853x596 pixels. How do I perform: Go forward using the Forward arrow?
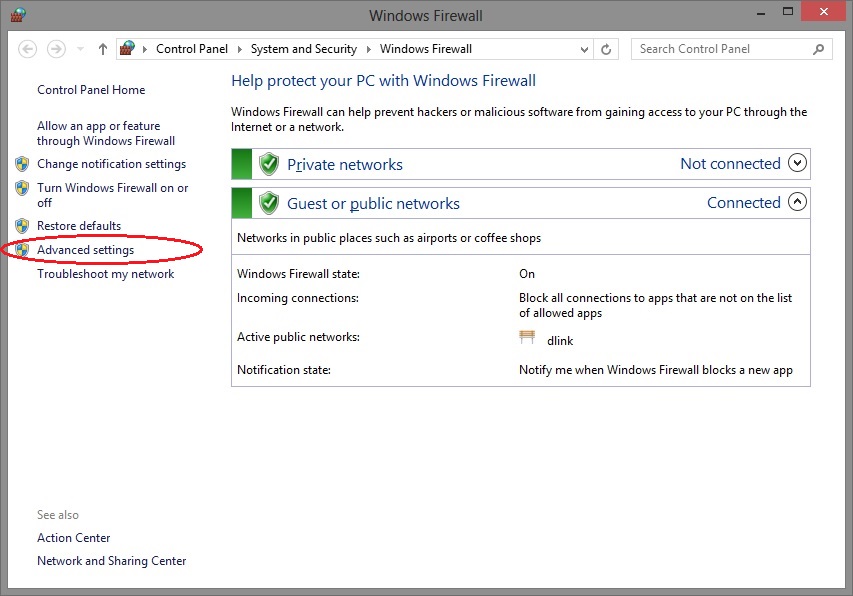tap(56, 49)
